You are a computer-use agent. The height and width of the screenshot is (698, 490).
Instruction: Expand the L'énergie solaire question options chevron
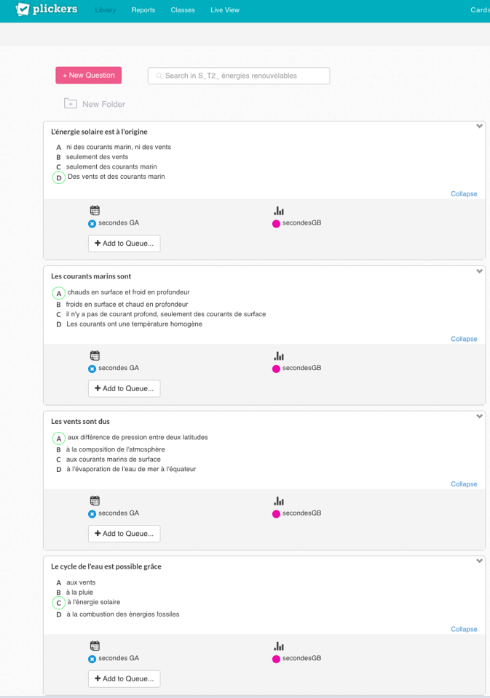(479, 126)
